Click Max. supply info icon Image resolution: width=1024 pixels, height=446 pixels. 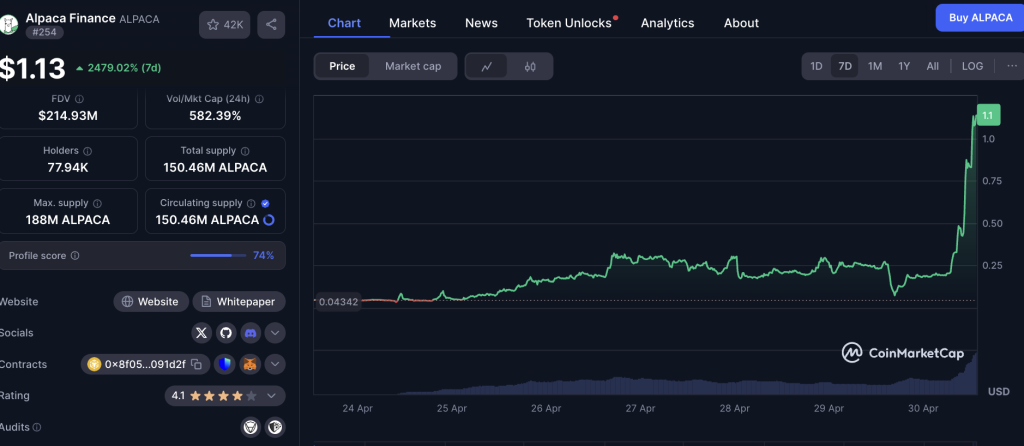click(97, 203)
